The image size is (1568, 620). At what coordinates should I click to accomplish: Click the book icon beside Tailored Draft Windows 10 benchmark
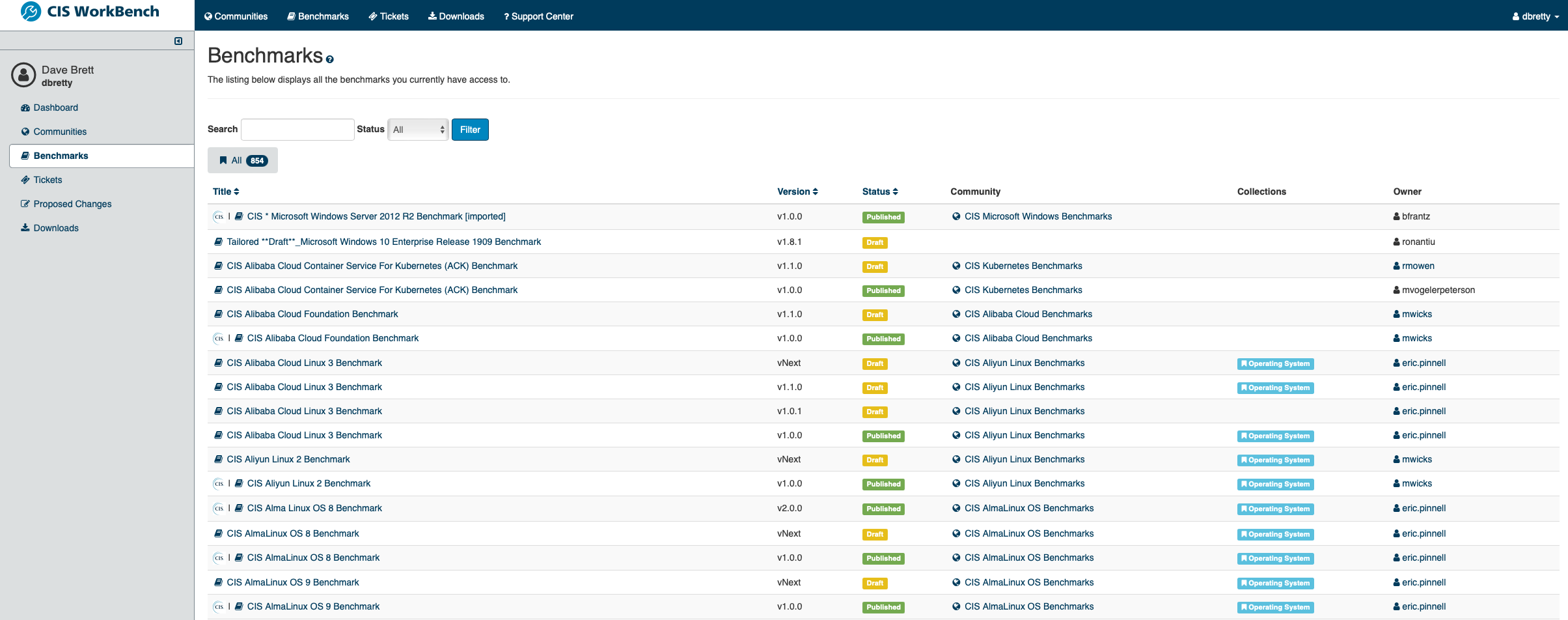pyautogui.click(x=219, y=242)
